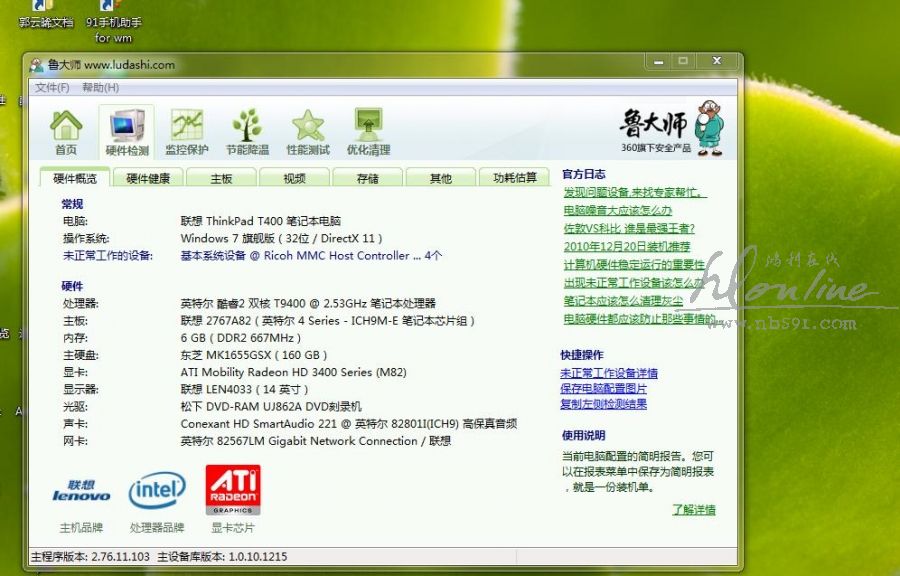Click the 6 GB DDR2 667MHz memory text
Viewport: 900px width, 576px height.
[x=240, y=338]
